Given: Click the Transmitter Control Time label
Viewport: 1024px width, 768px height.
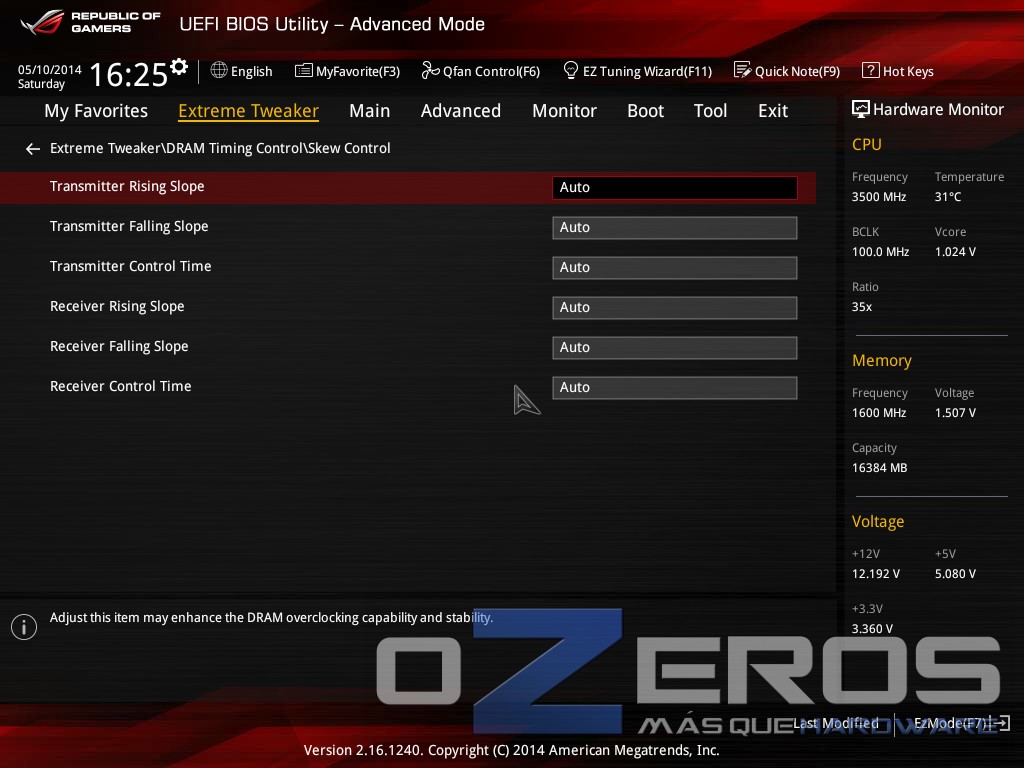Looking at the screenshot, I should [131, 266].
